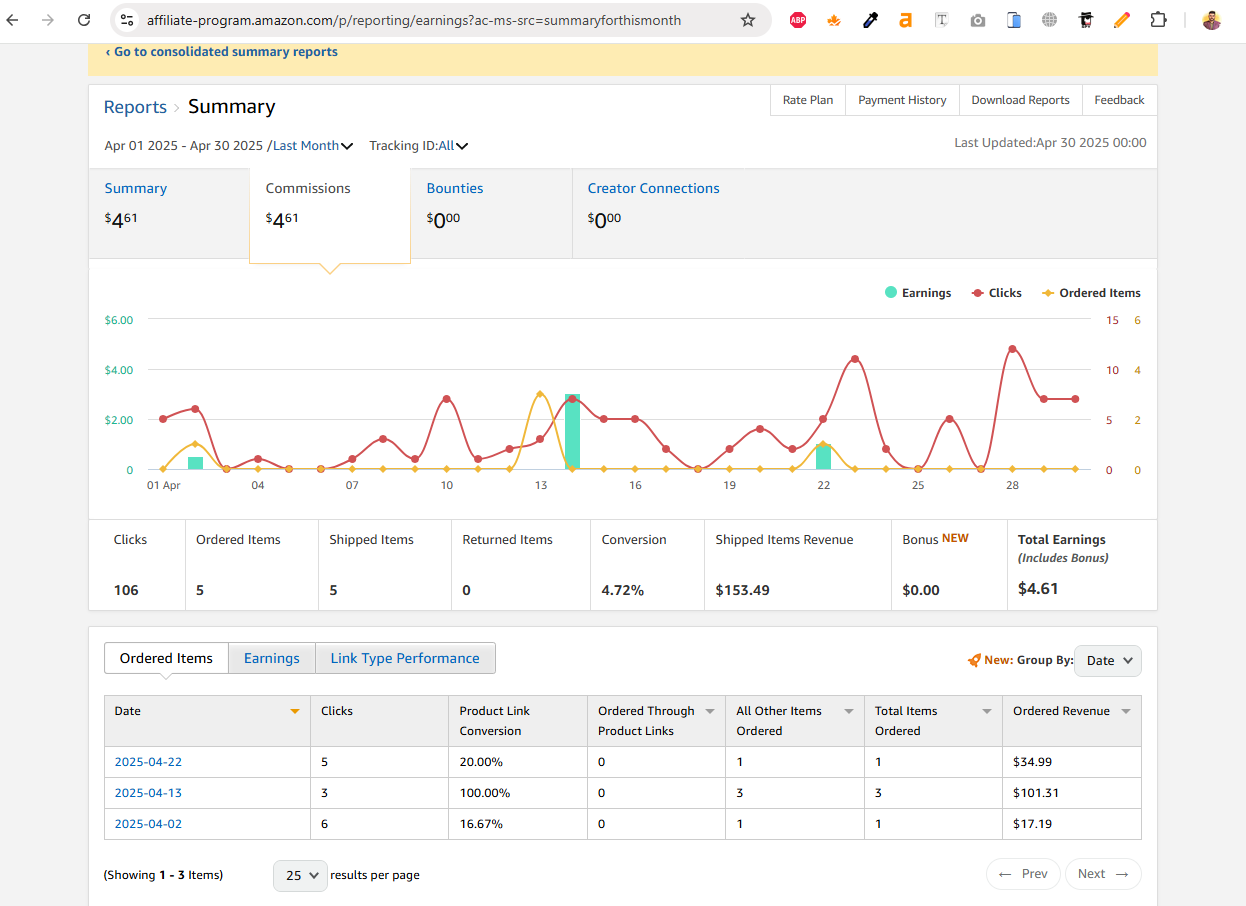Click the Prev pagination button
The image size is (1246, 906).
click(x=1023, y=874)
